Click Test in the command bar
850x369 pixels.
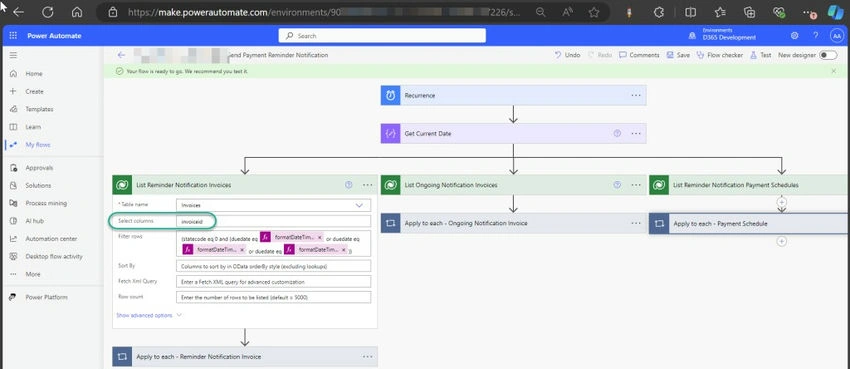[x=761, y=55]
